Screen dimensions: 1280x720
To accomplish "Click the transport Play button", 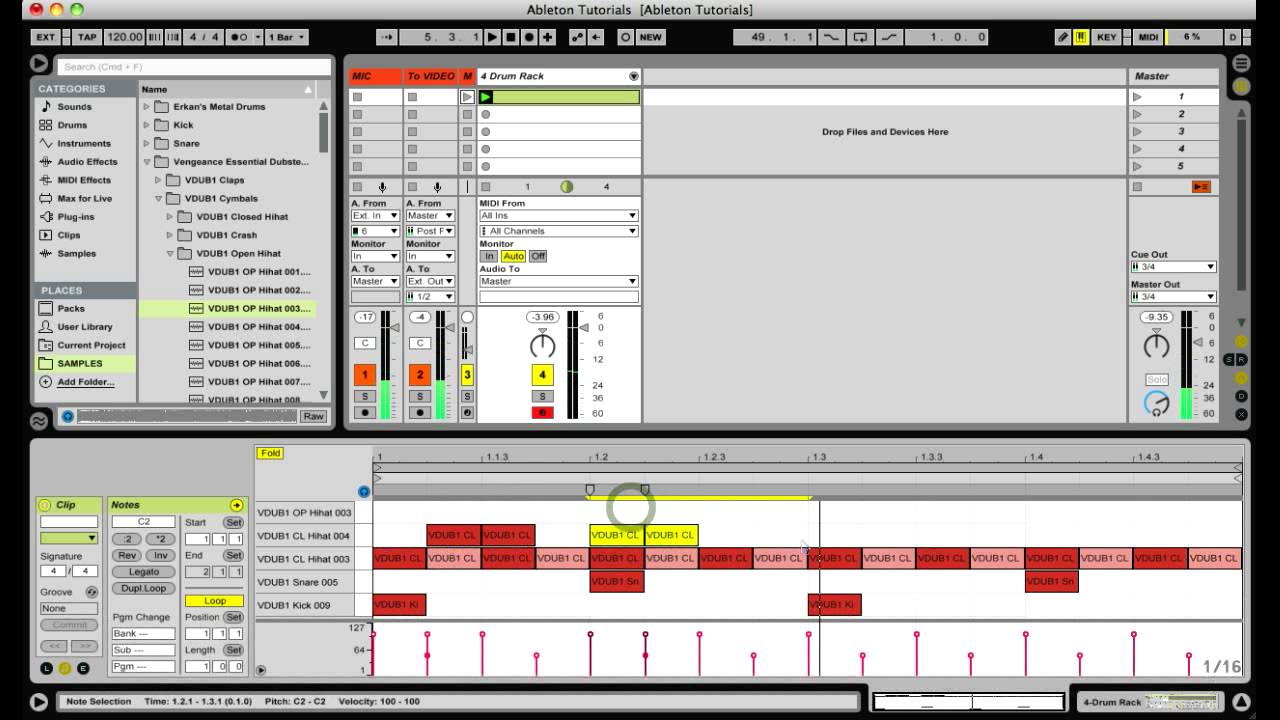I will pyautogui.click(x=492, y=37).
